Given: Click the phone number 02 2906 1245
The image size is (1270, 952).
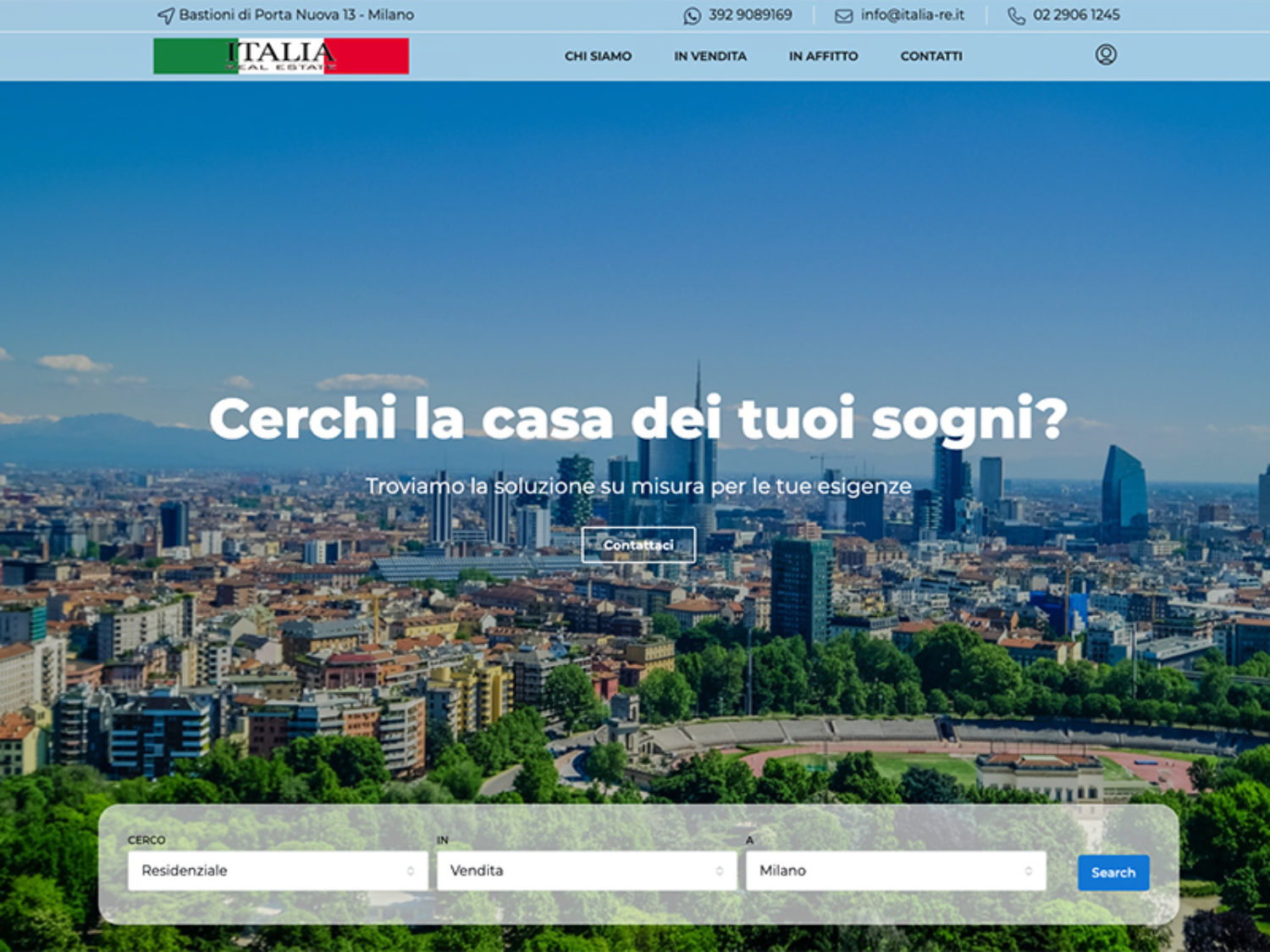Looking at the screenshot, I should pos(1075,15).
